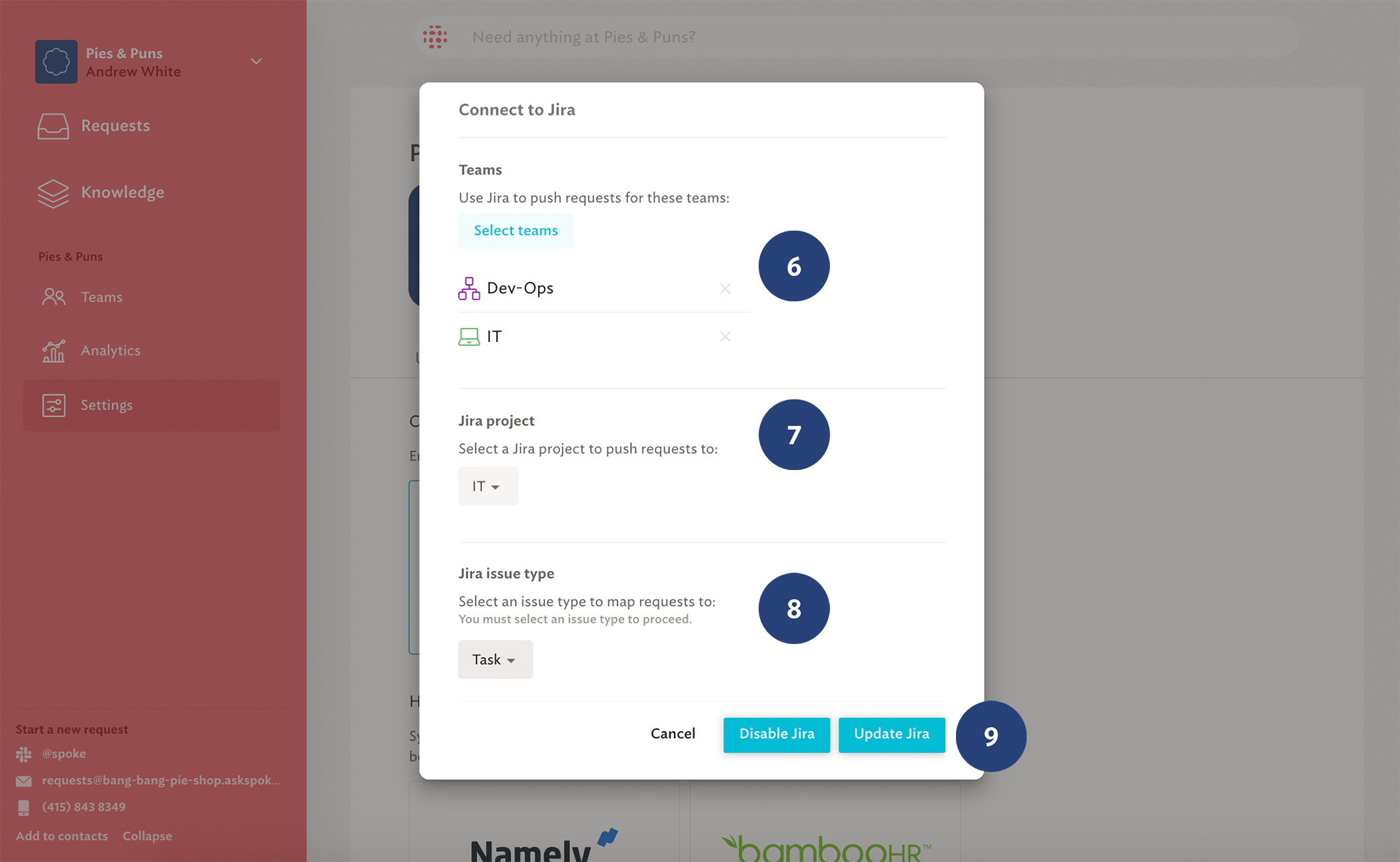The image size is (1400, 862).
Task: Click the Settings icon in sidebar
Action: coord(53,405)
